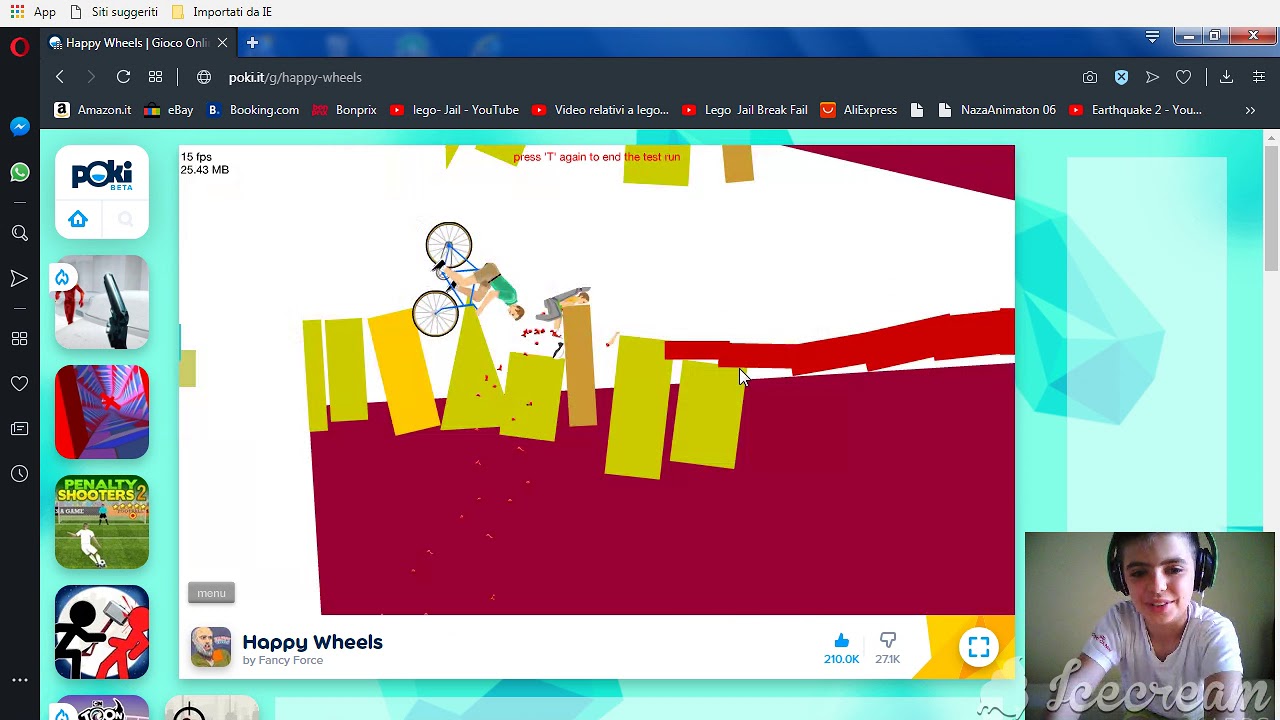Open the ad blocker shield settings
This screenshot has height=720, width=1280.
click(1121, 77)
